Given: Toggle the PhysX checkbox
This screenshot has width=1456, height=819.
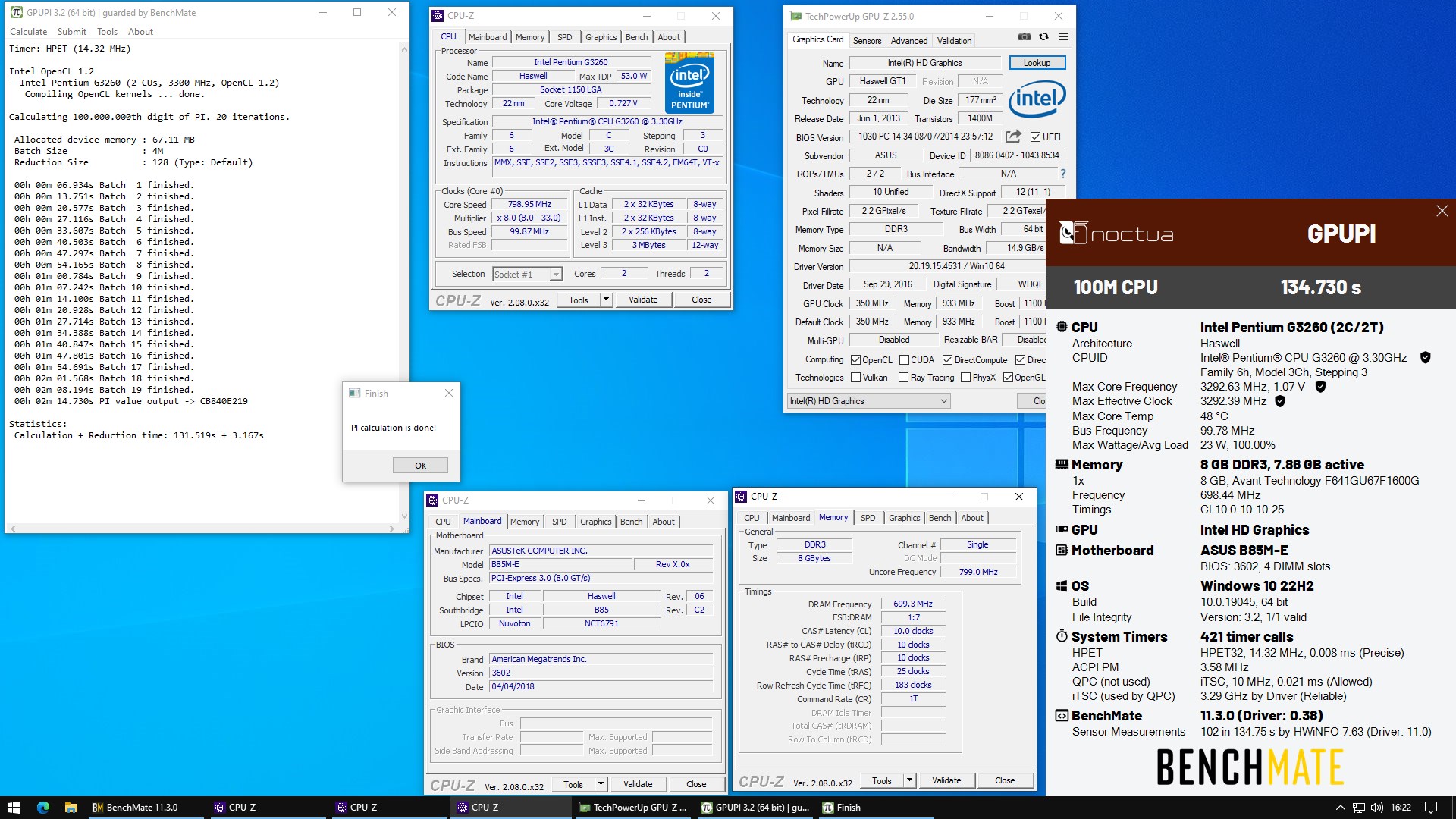Looking at the screenshot, I should (x=965, y=378).
